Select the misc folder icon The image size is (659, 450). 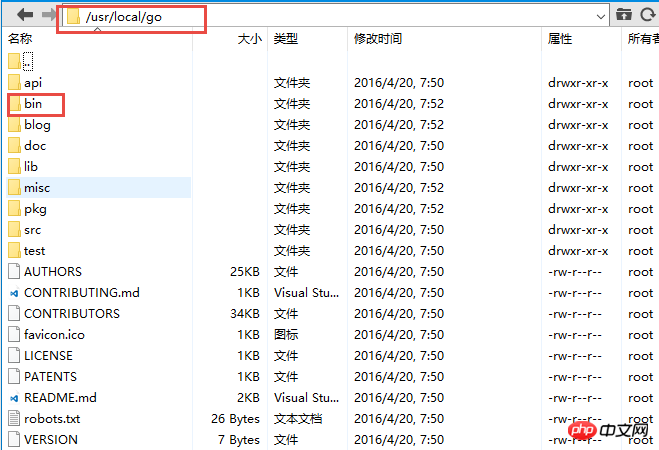[14, 187]
